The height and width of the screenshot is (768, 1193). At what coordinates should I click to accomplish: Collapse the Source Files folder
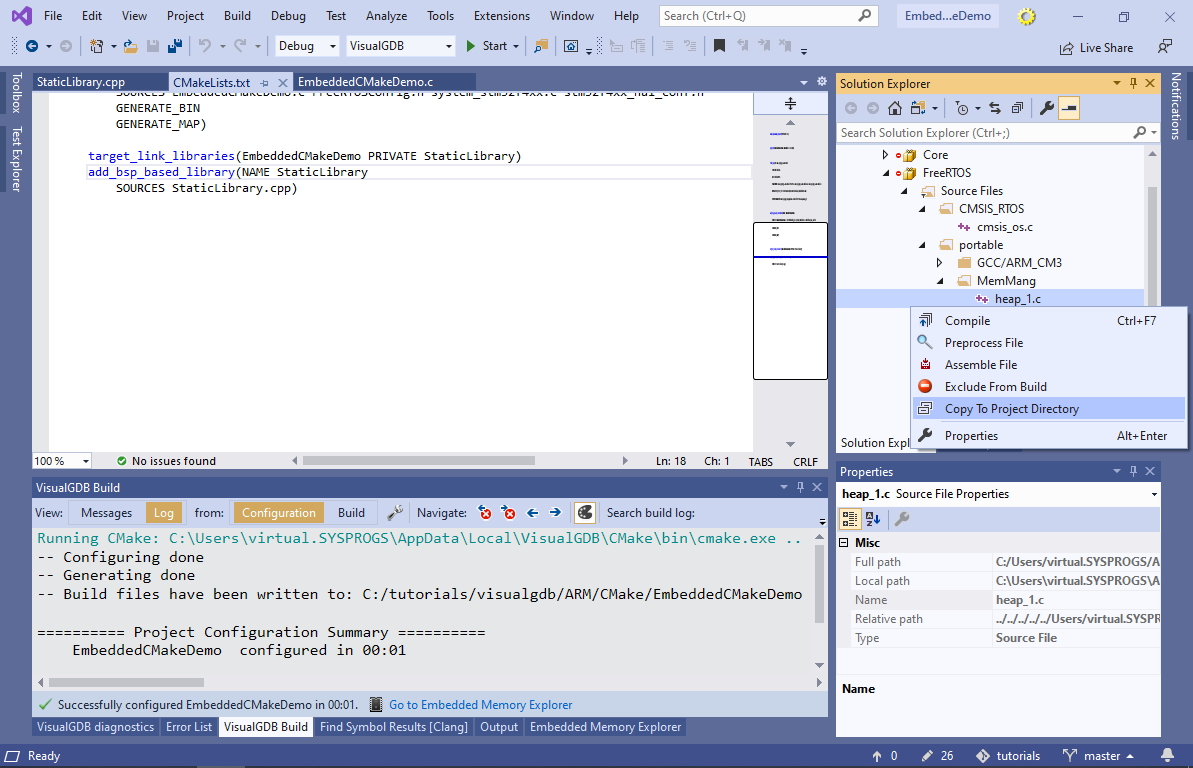[904, 191]
